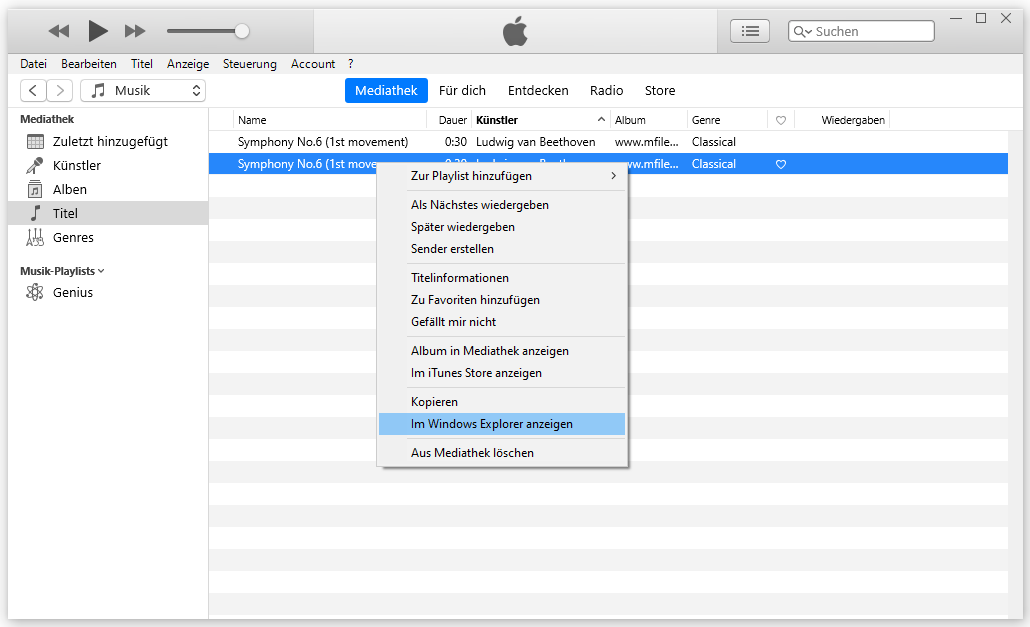Adjust the volume slider knob
The width and height of the screenshot is (1030, 627).
242,31
